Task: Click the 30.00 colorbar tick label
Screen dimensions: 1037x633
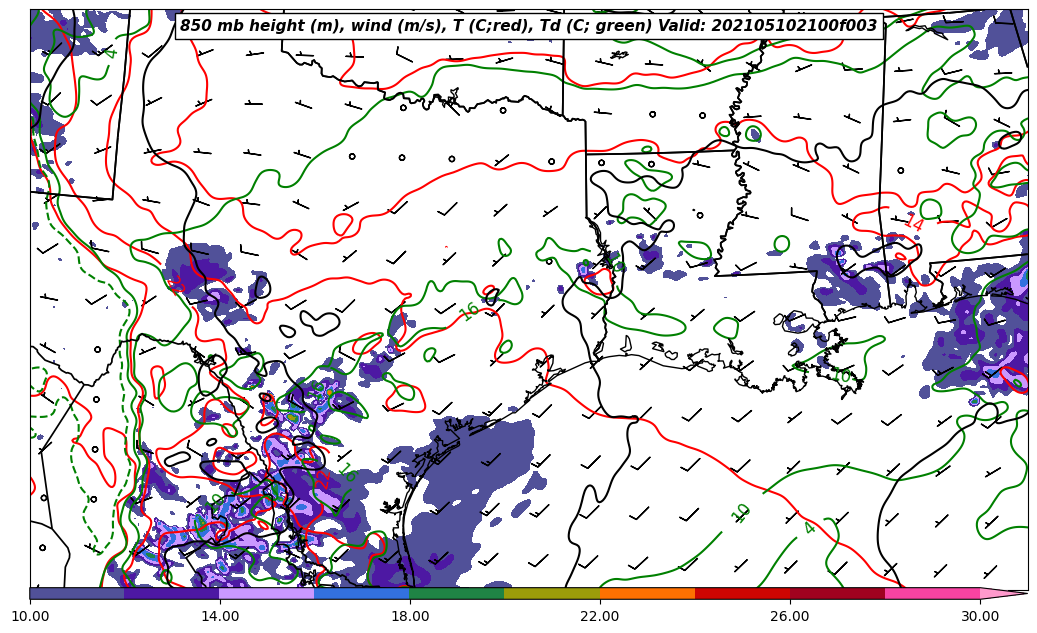Action: point(980,616)
